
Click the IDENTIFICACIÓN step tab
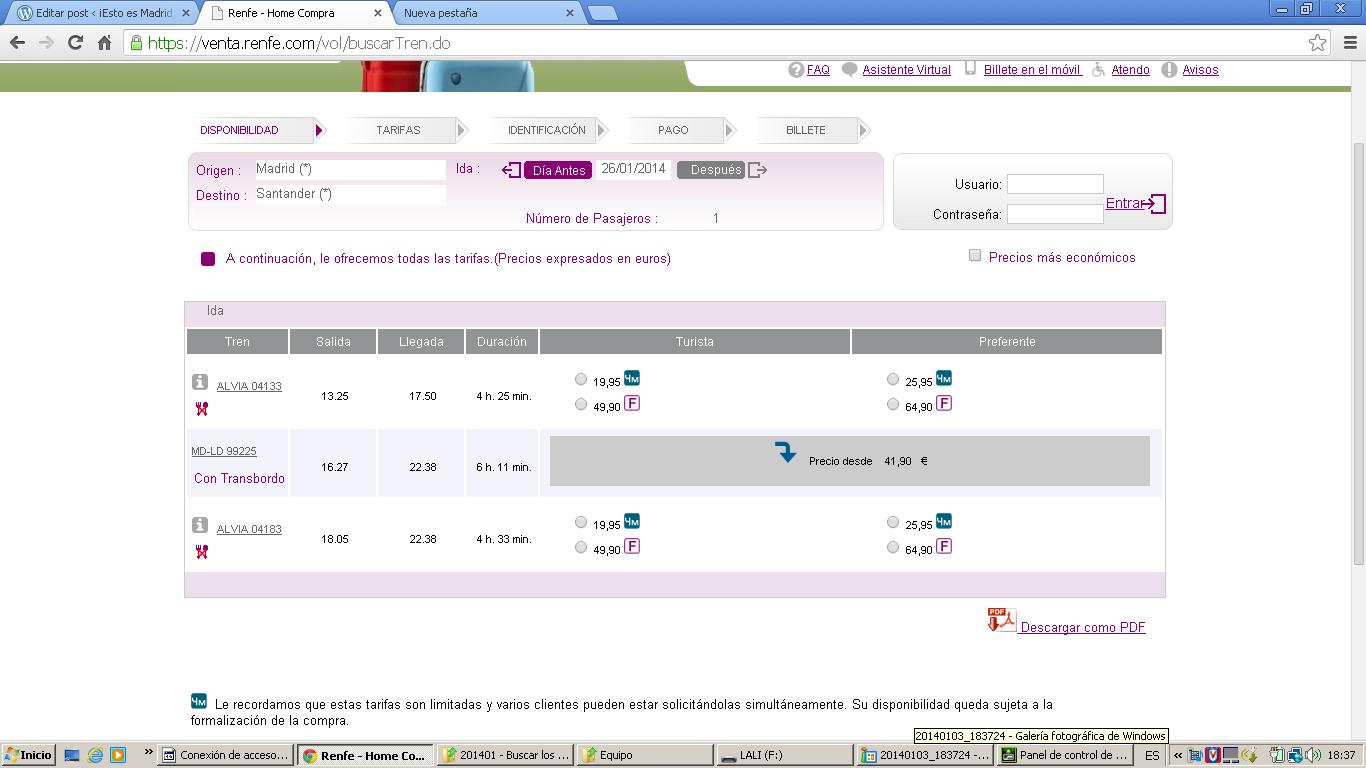click(x=548, y=130)
